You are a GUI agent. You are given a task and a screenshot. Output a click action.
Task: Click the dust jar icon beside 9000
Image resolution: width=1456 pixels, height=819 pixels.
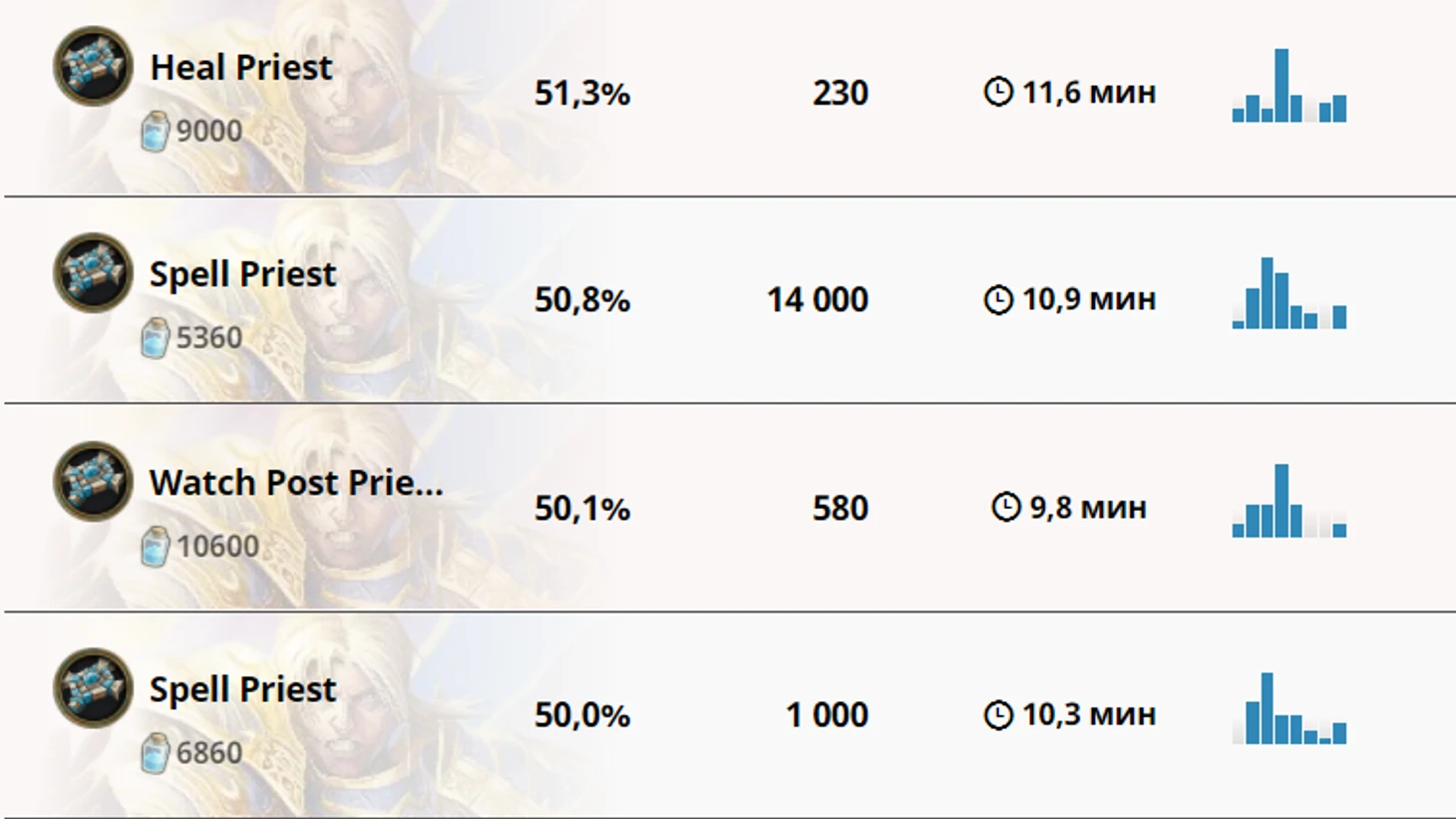155,132
